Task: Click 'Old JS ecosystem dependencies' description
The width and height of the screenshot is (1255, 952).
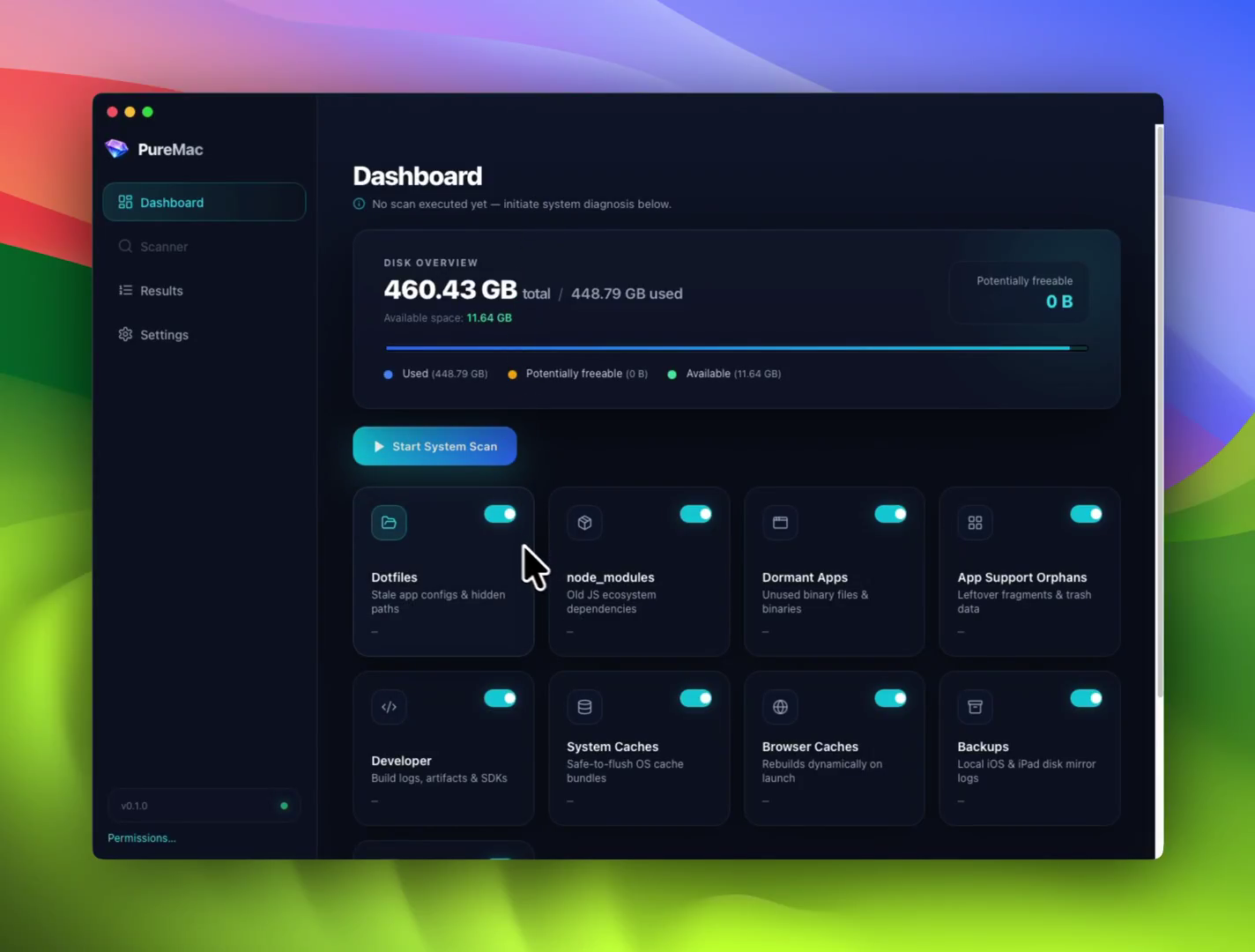Action: coord(612,602)
